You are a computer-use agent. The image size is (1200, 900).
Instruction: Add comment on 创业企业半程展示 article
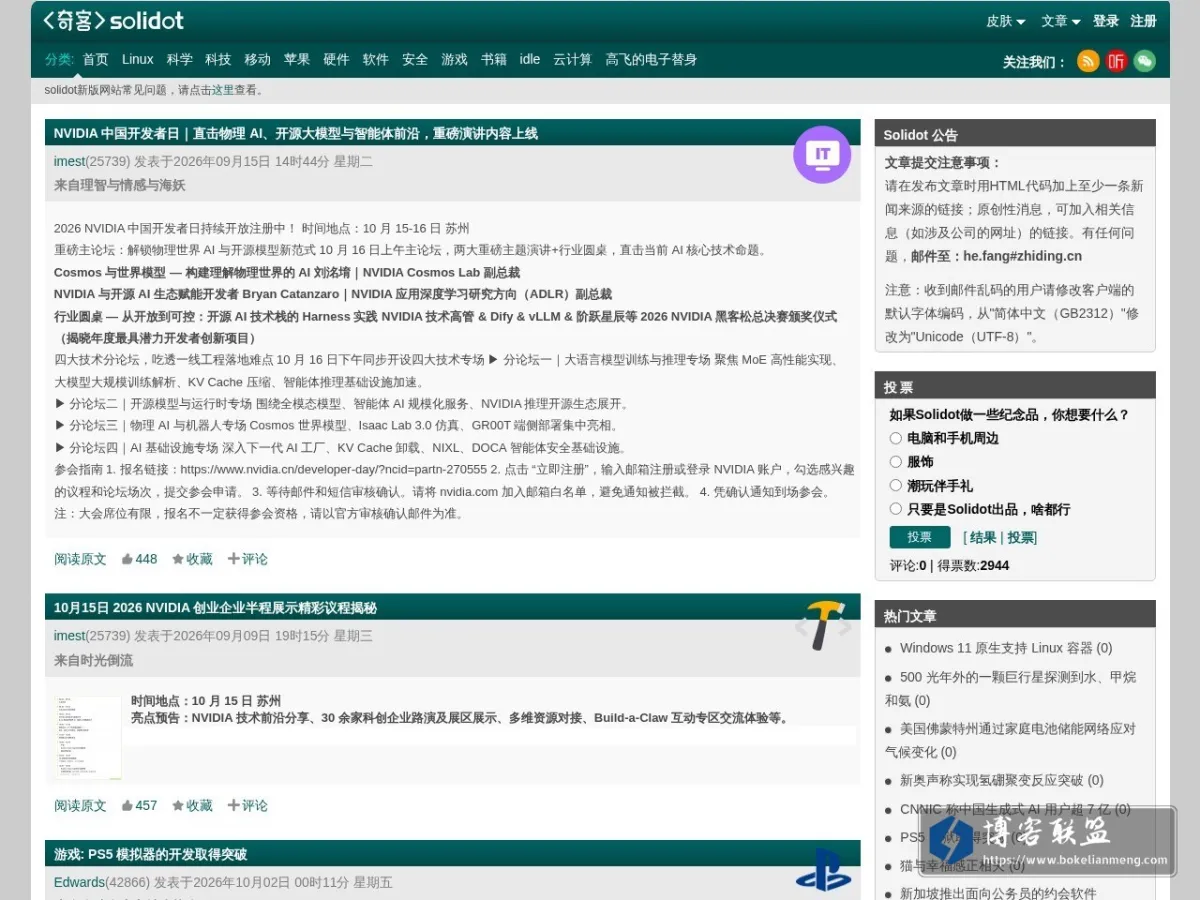248,805
